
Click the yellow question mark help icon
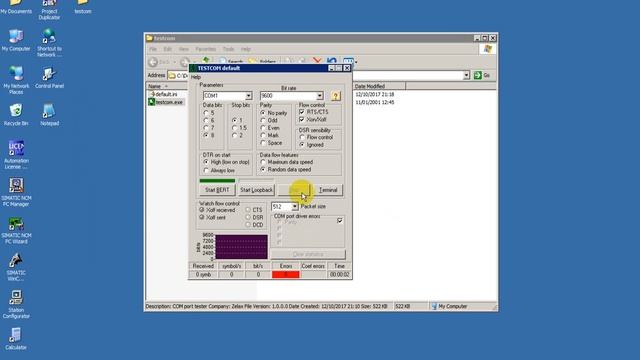(336, 96)
